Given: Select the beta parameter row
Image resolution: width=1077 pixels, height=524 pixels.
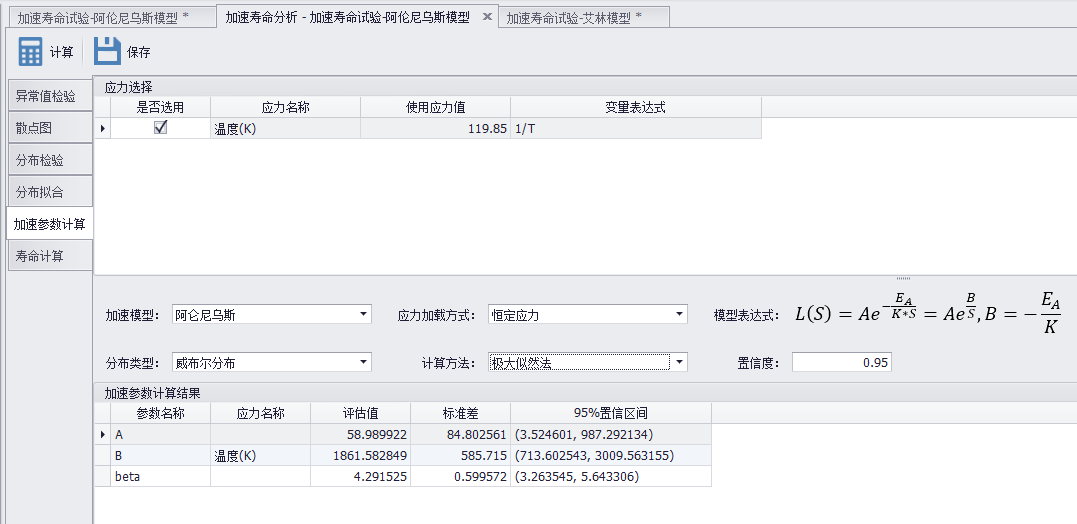Looking at the screenshot, I should 403,476.
